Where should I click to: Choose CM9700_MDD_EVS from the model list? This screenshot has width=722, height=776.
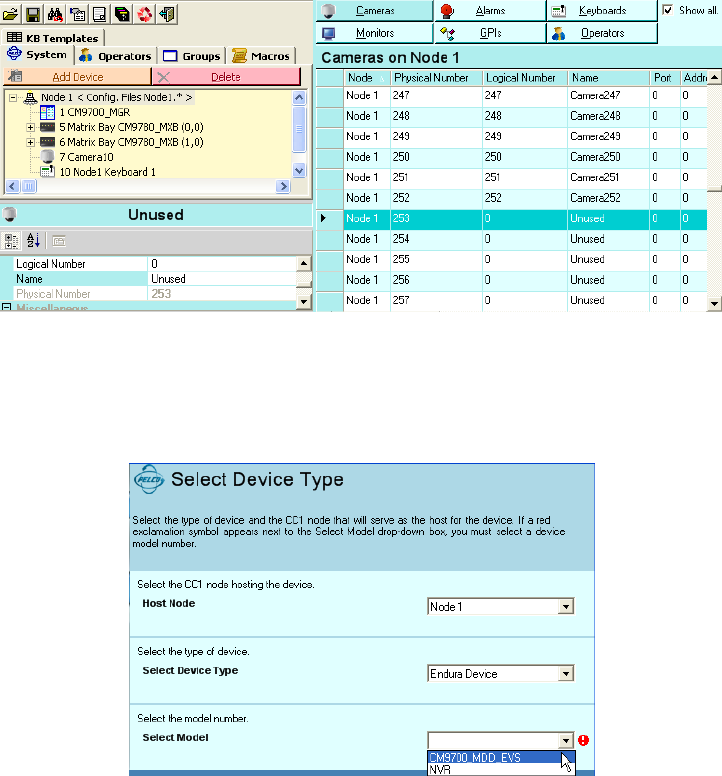point(488,757)
